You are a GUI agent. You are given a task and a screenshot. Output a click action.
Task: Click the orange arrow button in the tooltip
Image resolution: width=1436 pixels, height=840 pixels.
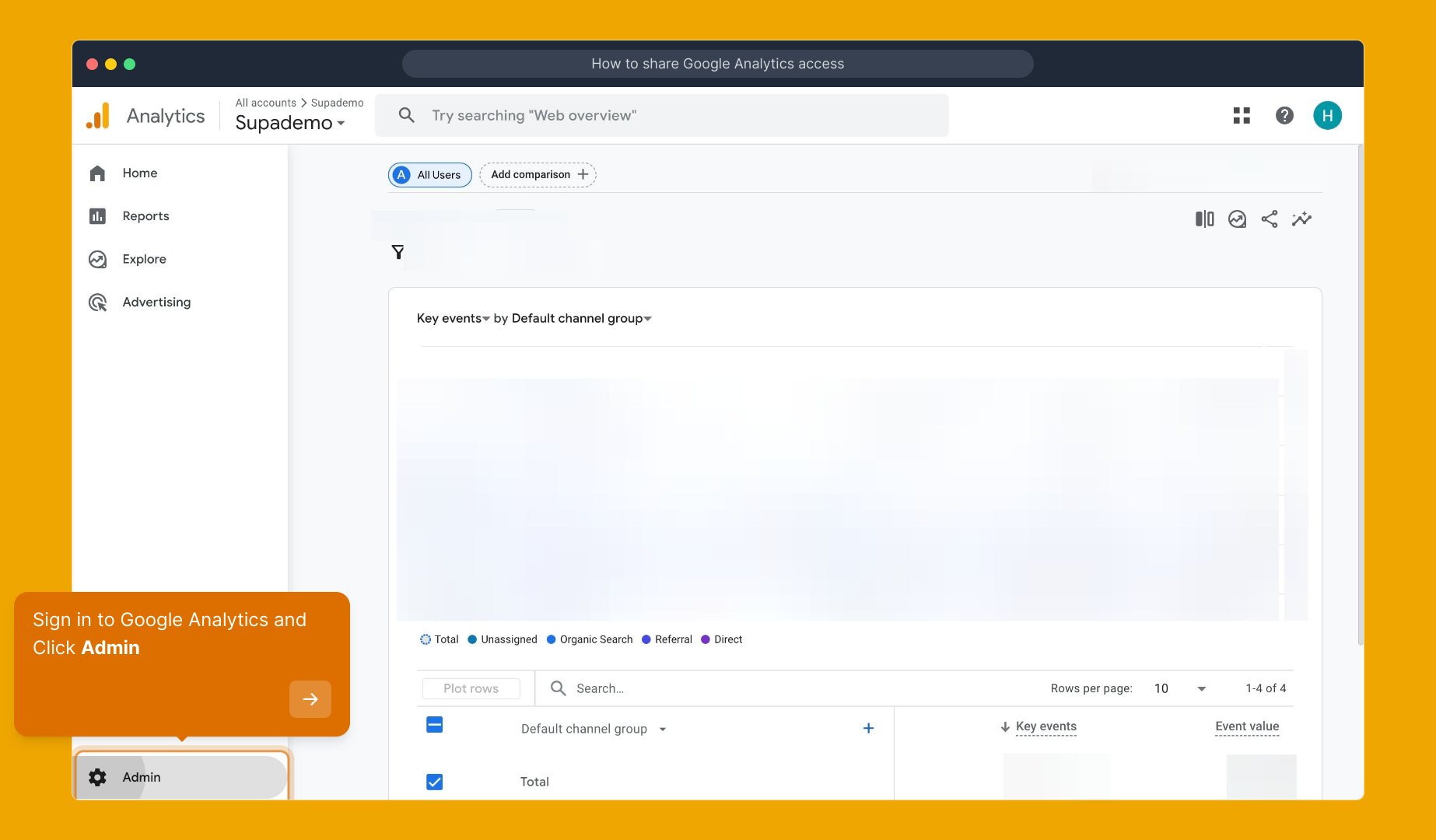310,699
